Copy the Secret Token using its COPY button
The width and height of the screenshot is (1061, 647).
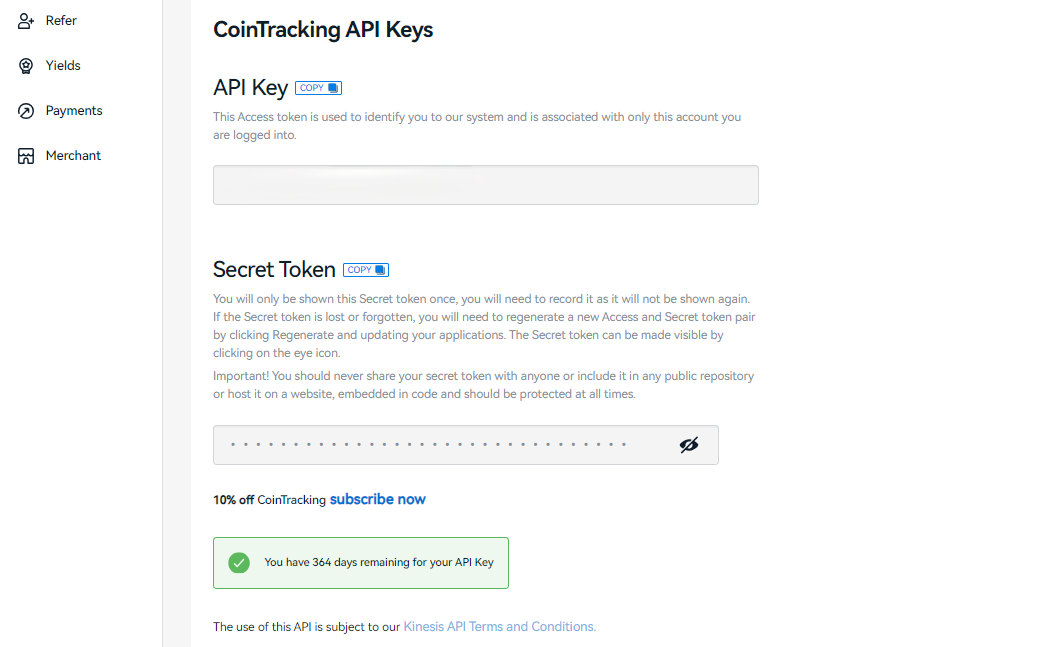[366, 270]
